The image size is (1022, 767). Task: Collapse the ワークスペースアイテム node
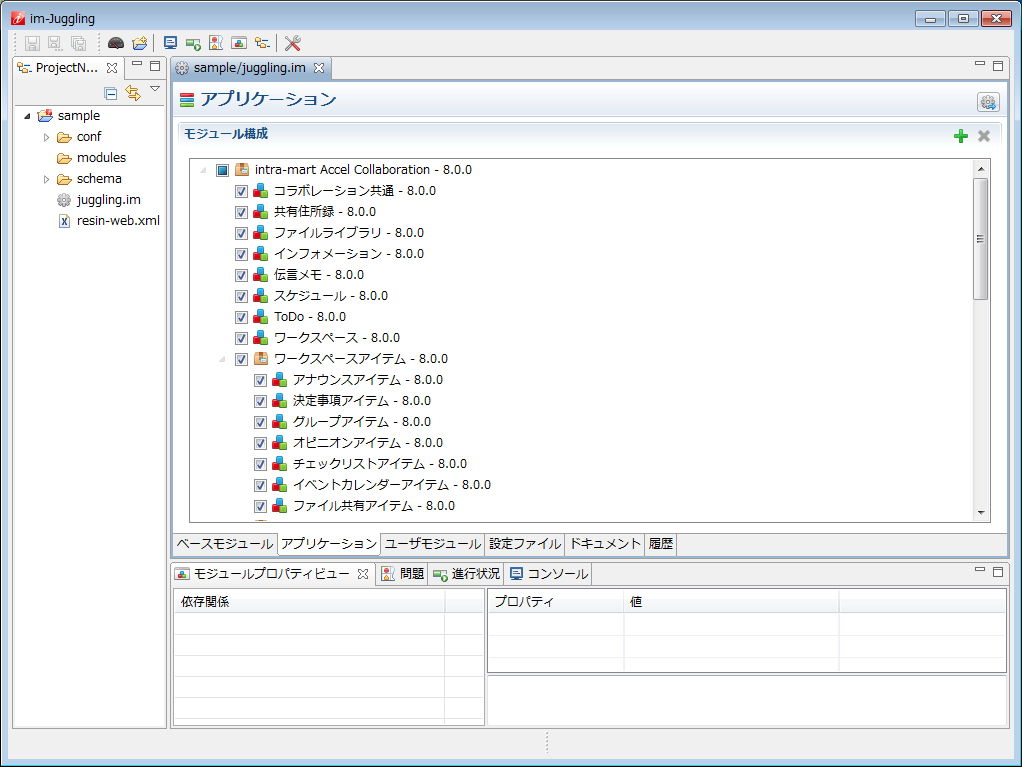point(222,359)
